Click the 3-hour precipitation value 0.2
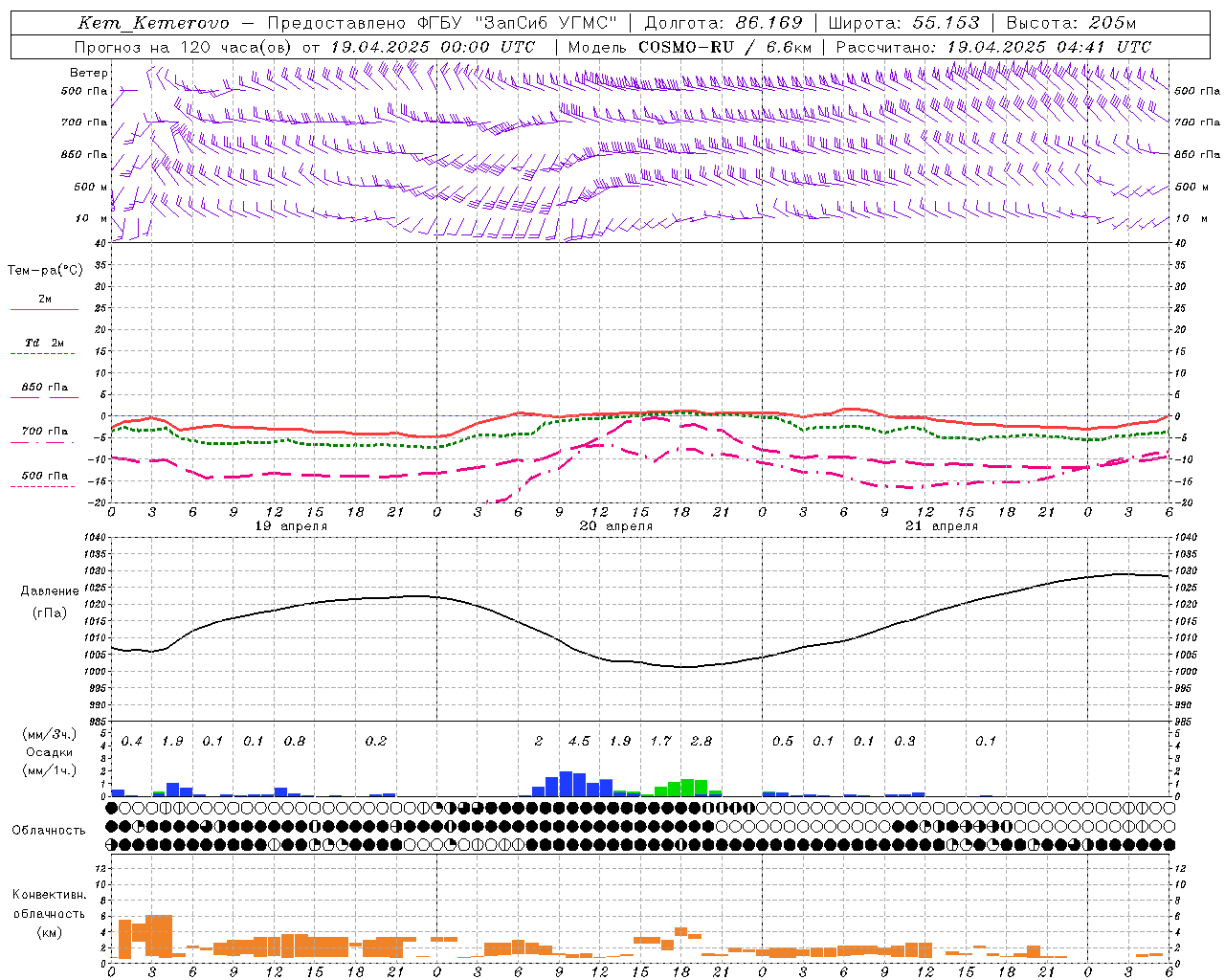This screenshot has width=1225, height=980. click(376, 742)
